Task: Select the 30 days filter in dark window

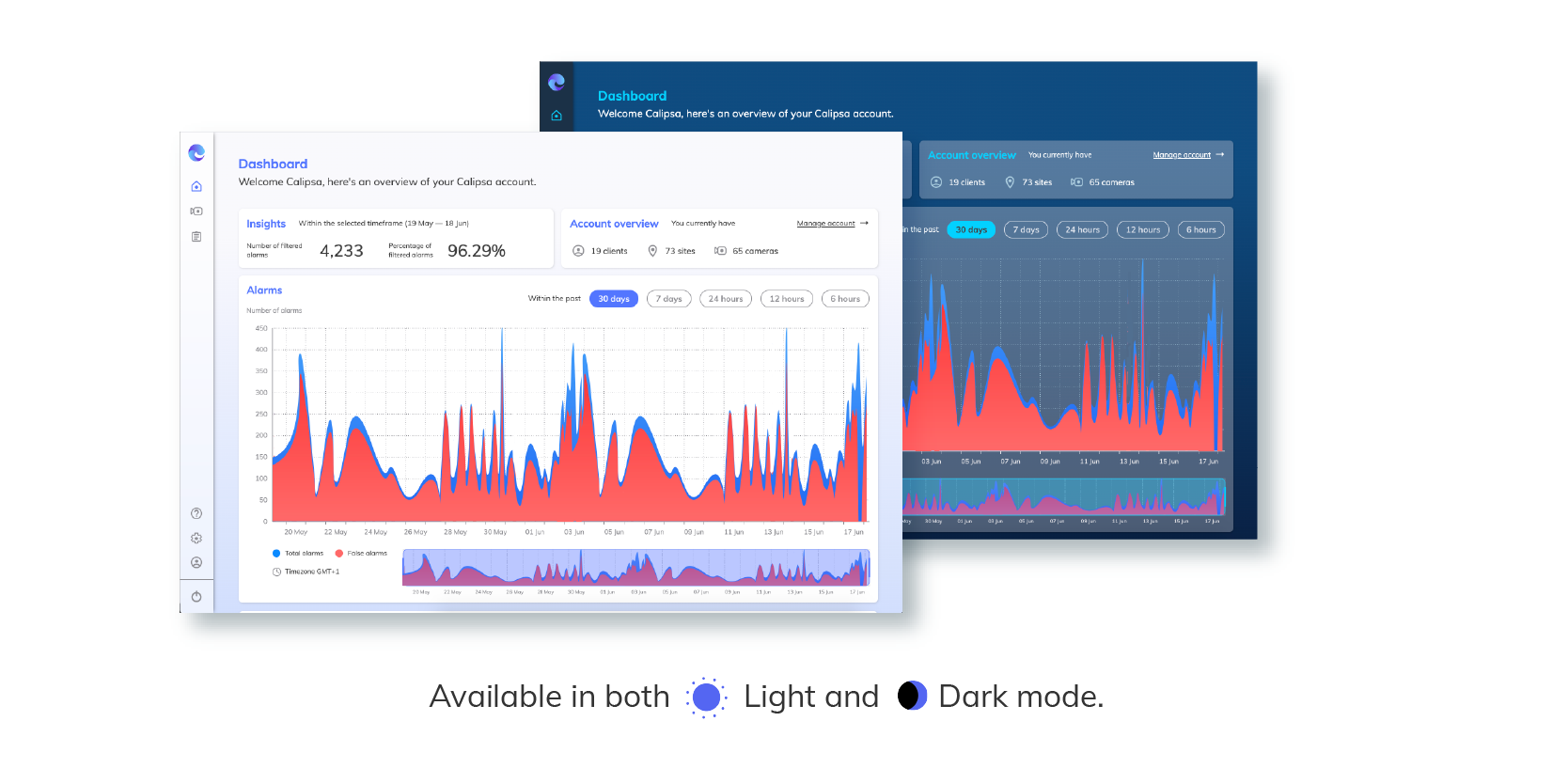Action: pos(971,229)
